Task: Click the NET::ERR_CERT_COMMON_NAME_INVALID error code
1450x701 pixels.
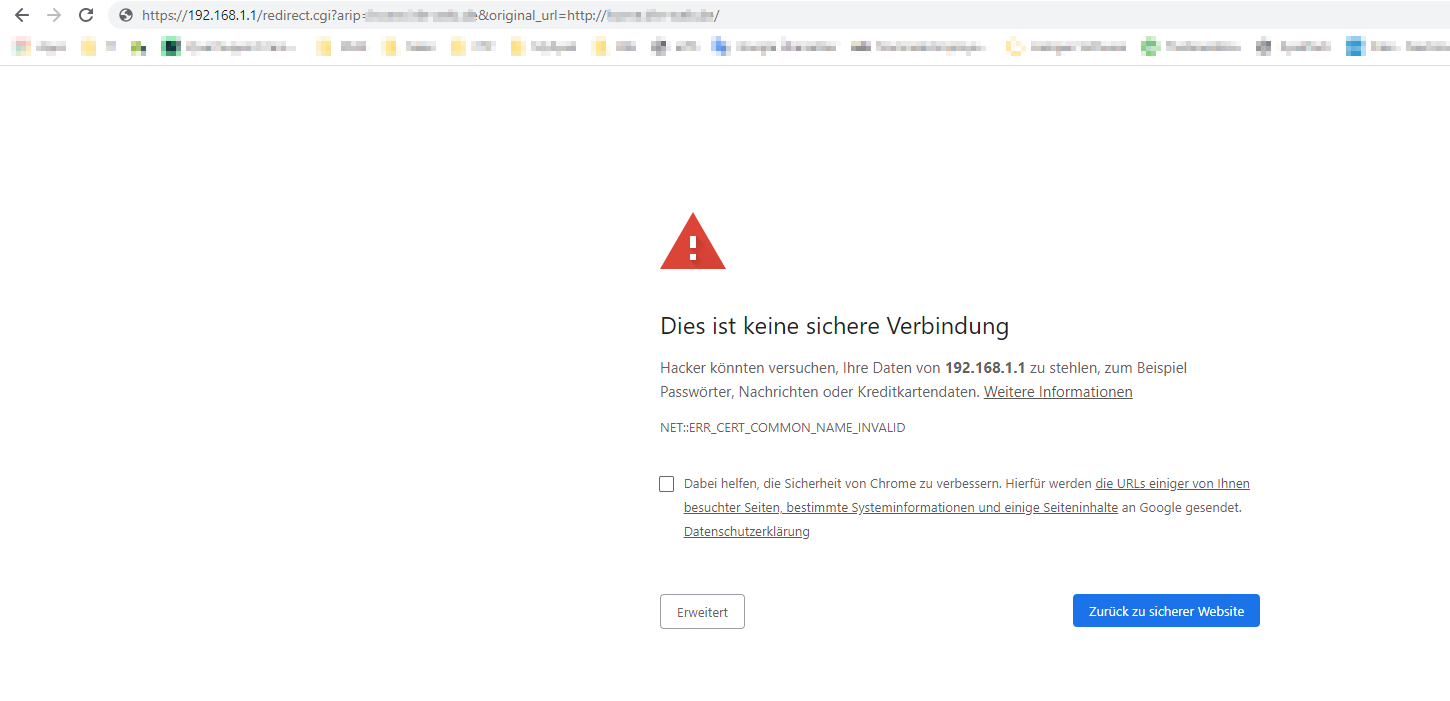Action: (782, 428)
